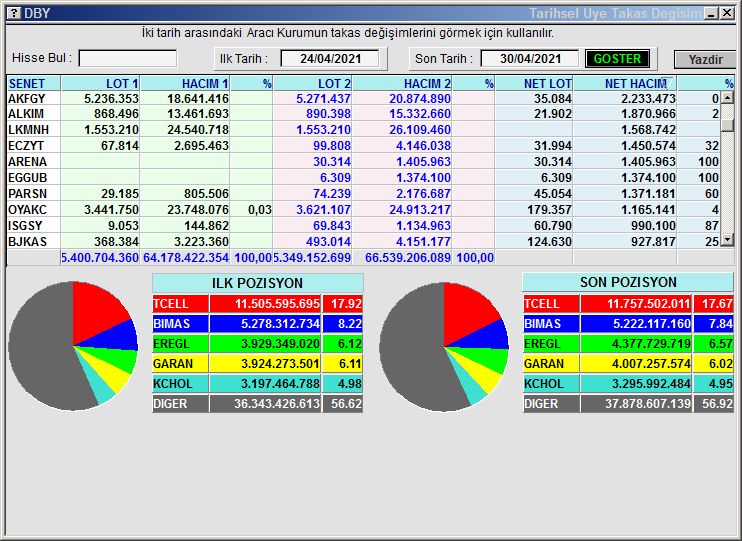Click the NET HACIM value 2.233.473
The width and height of the screenshot is (742, 541).
coord(648,98)
